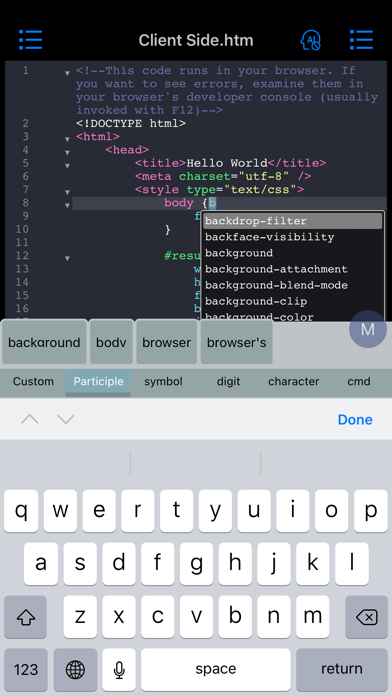Tap the microphone dictation key
The width and height of the screenshot is (392, 696).
point(119,669)
